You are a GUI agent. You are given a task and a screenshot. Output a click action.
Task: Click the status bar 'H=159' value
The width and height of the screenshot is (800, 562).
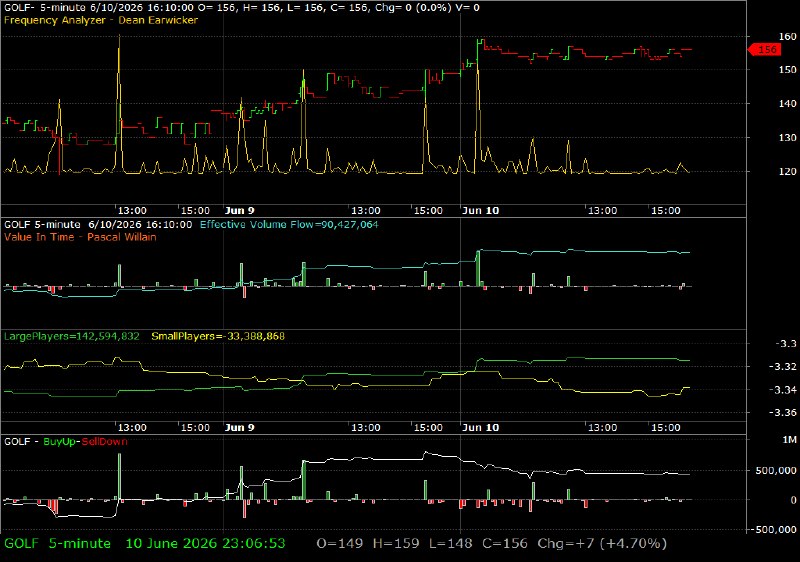396,544
